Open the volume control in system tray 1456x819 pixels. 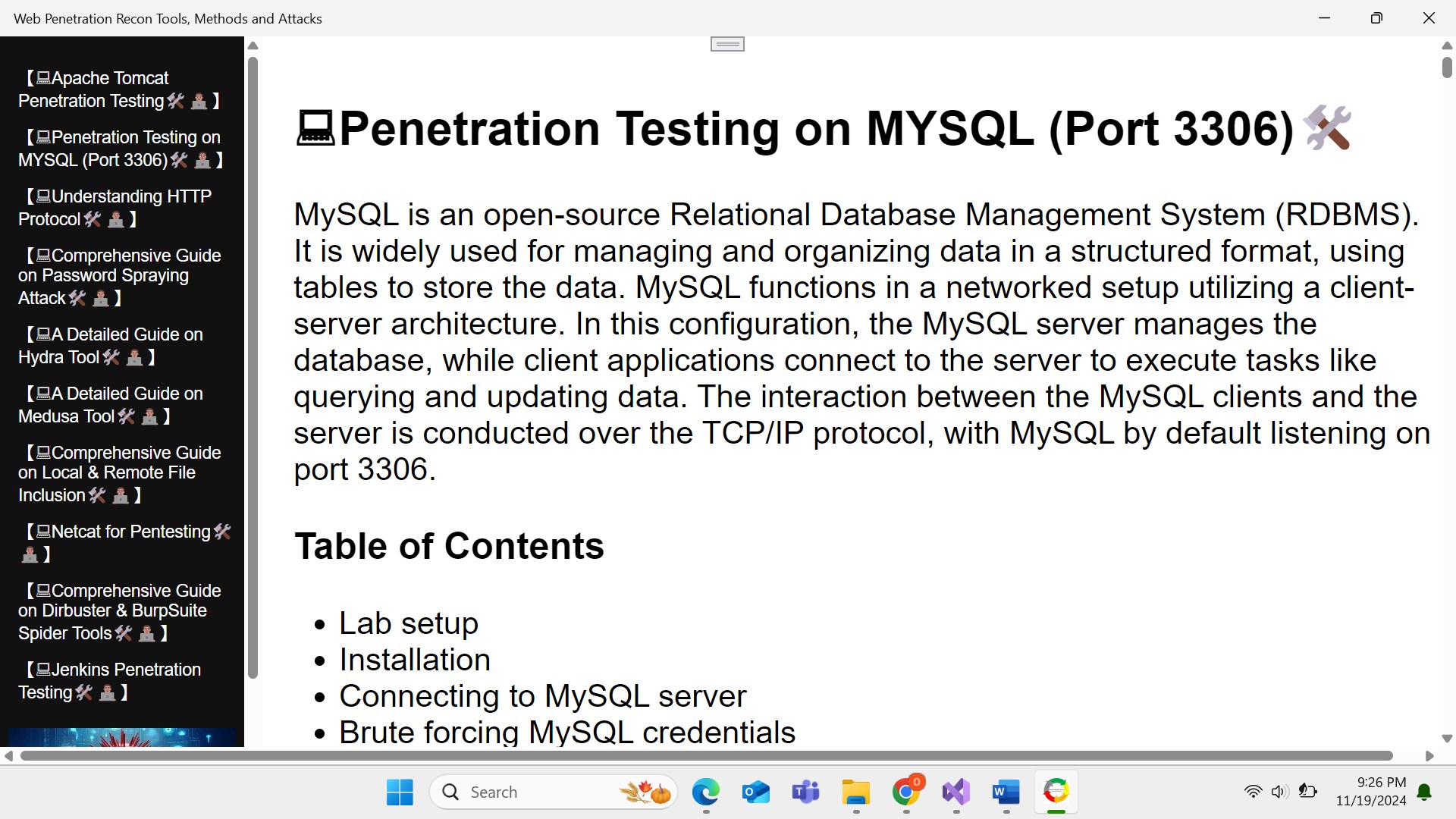pos(1279,792)
